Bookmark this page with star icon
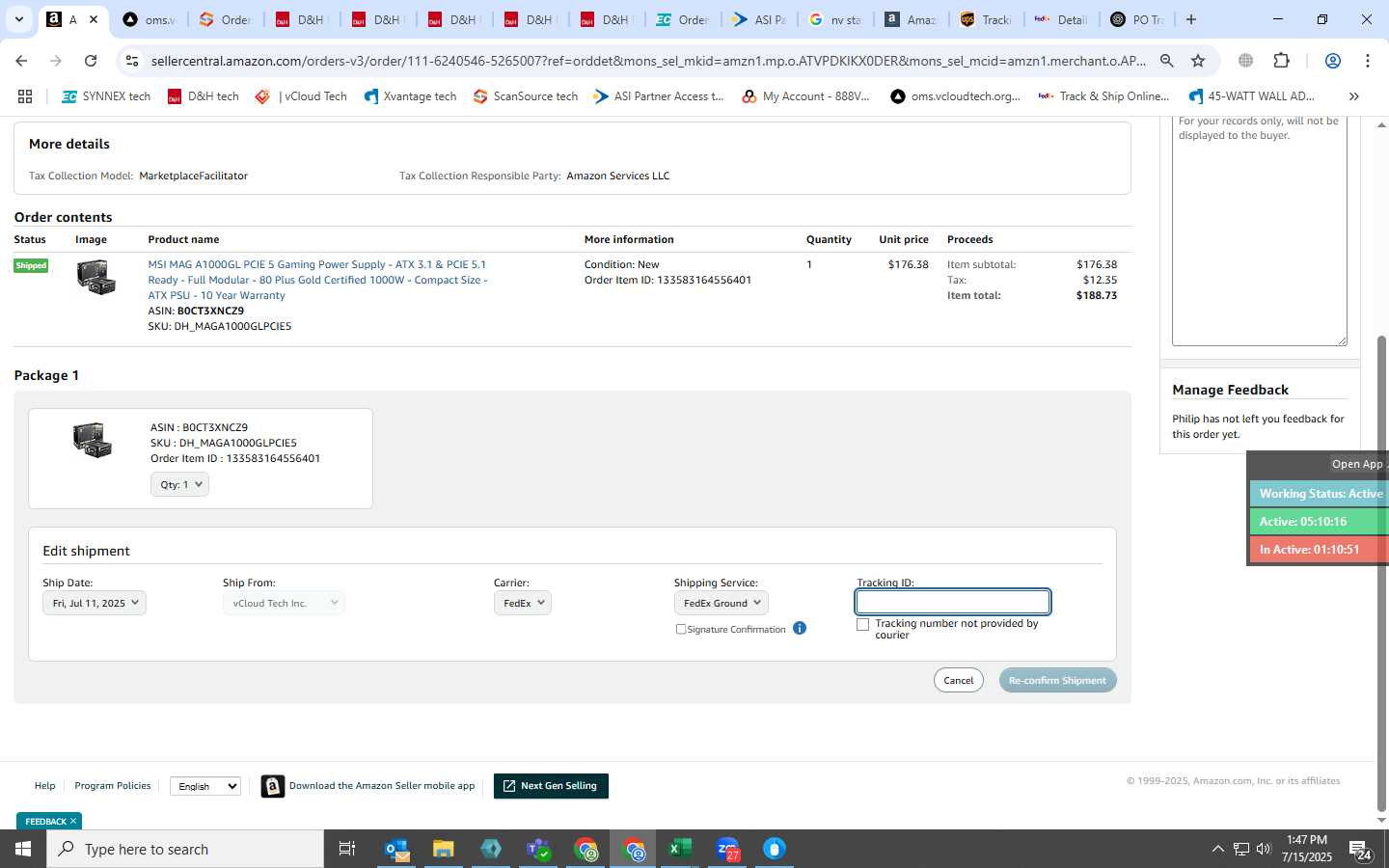 click(1198, 61)
